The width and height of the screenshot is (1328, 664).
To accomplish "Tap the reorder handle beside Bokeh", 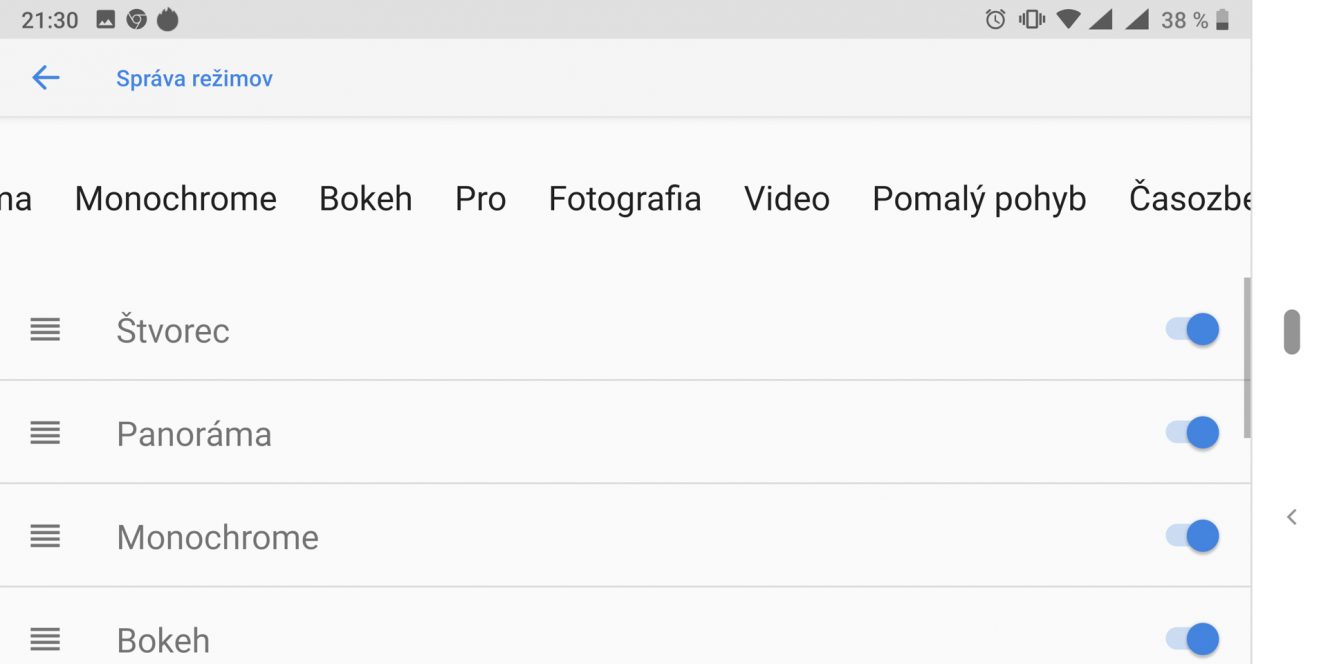I will [x=45, y=639].
